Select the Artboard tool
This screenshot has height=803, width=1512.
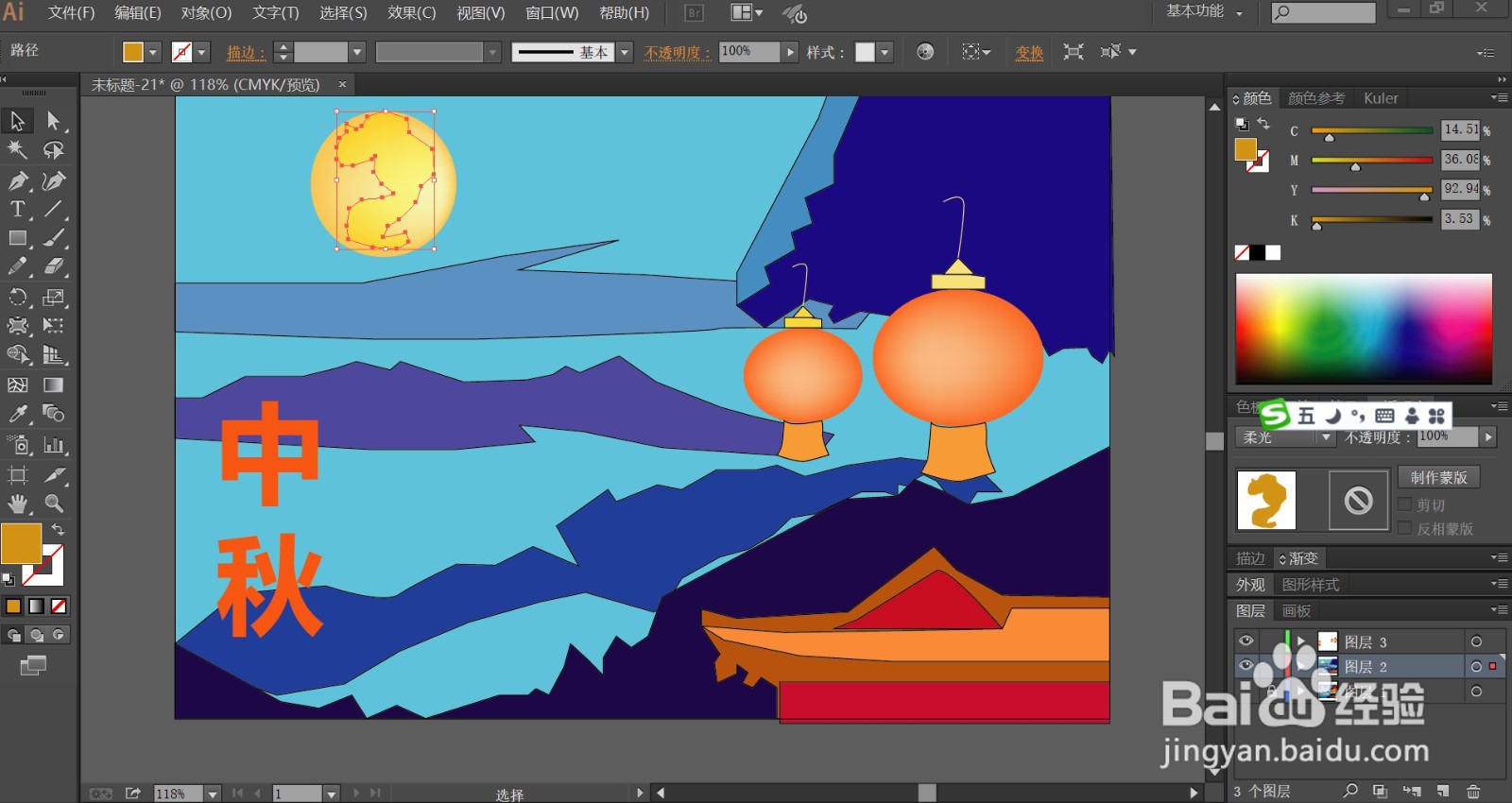pos(18,474)
